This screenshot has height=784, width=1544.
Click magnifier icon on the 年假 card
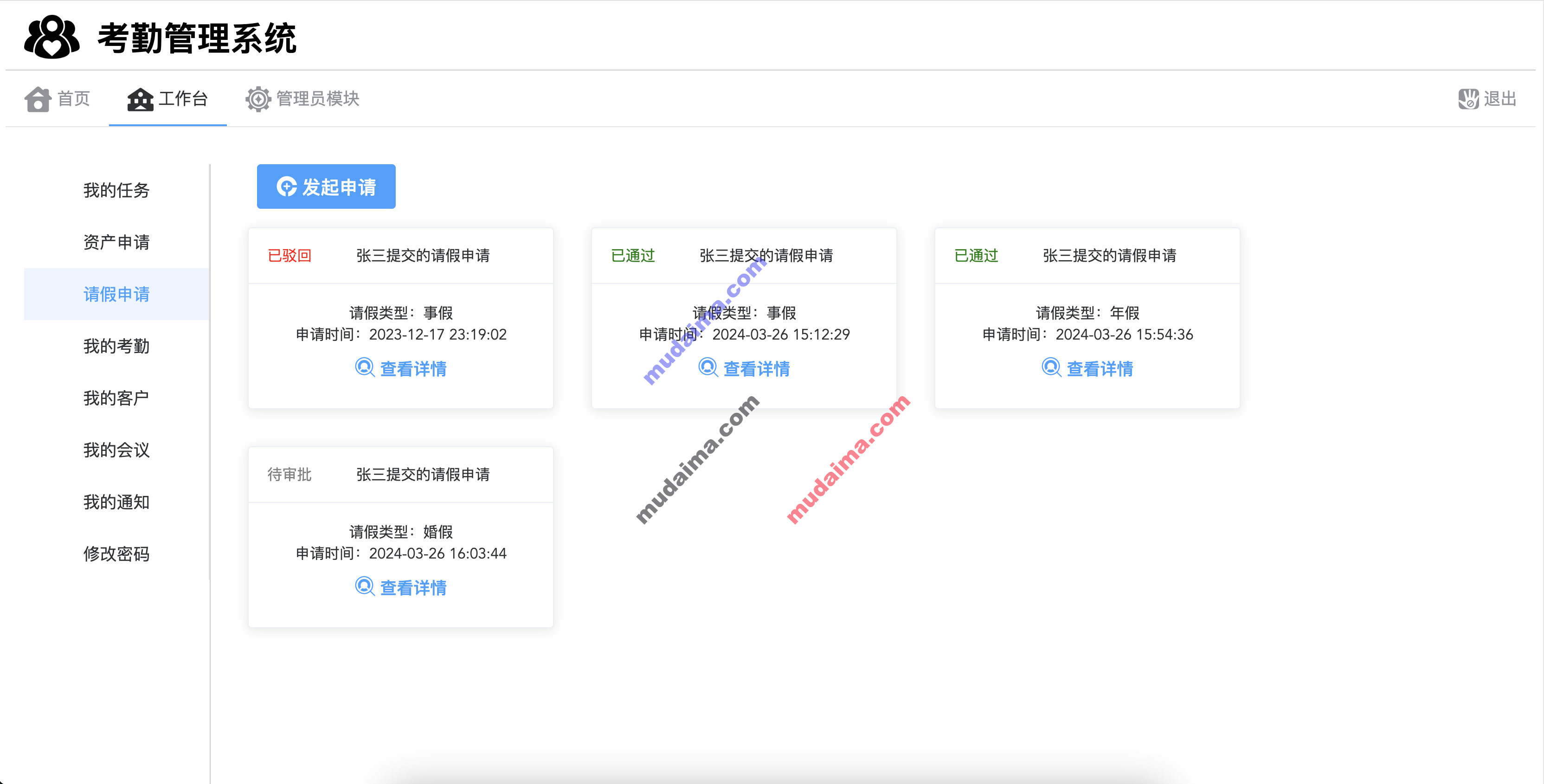click(1051, 367)
